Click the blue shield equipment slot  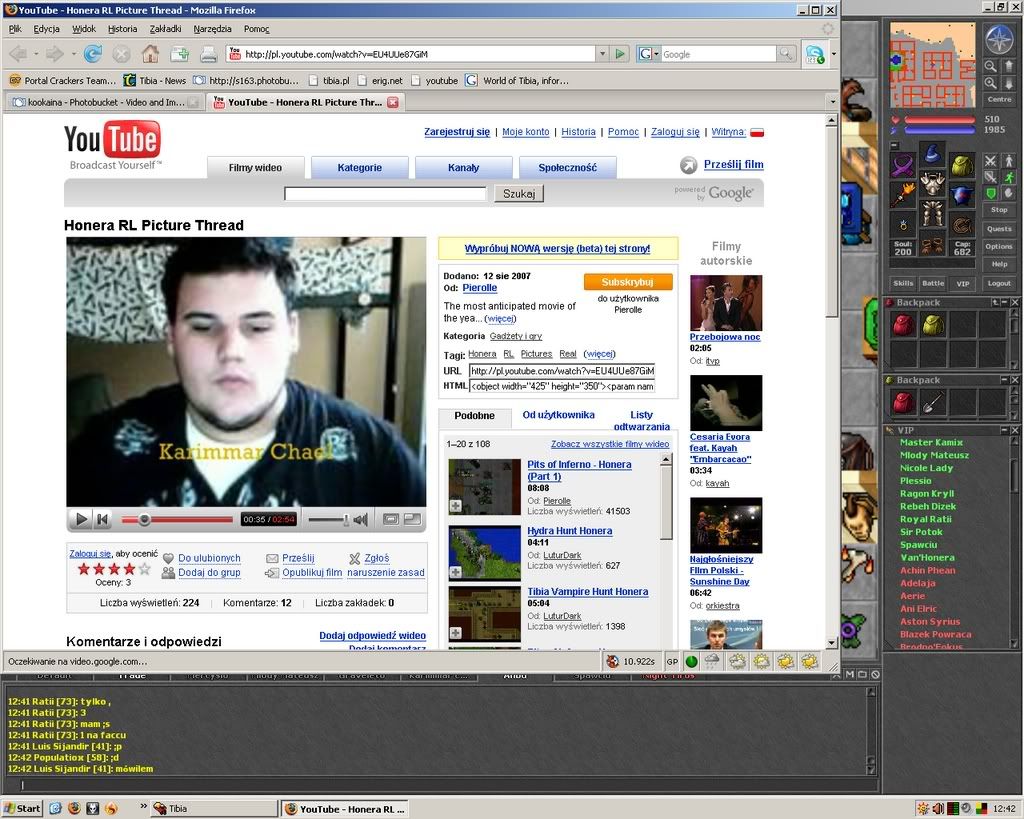(x=962, y=195)
